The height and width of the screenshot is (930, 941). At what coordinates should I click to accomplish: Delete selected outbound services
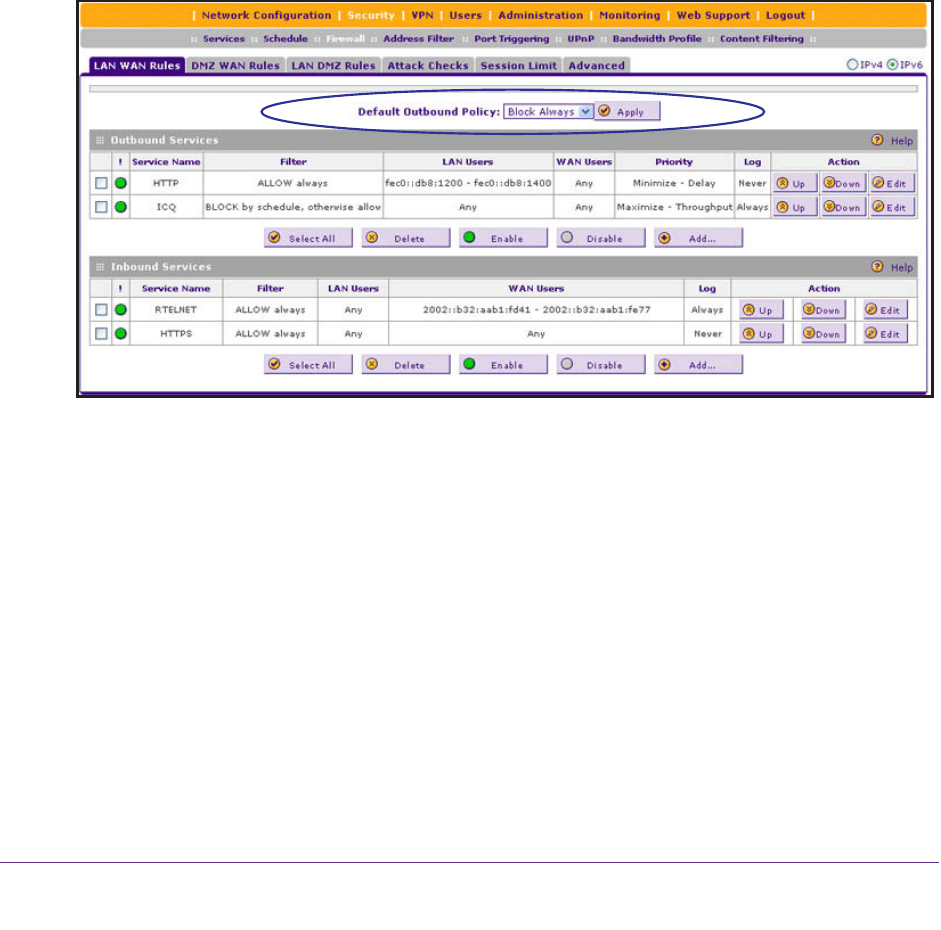click(406, 238)
